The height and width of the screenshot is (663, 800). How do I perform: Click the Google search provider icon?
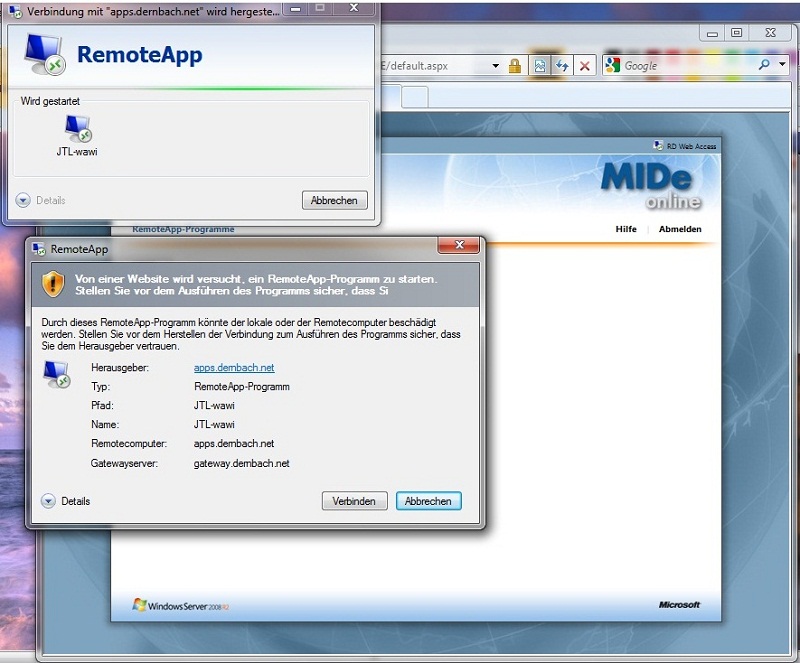coord(612,65)
